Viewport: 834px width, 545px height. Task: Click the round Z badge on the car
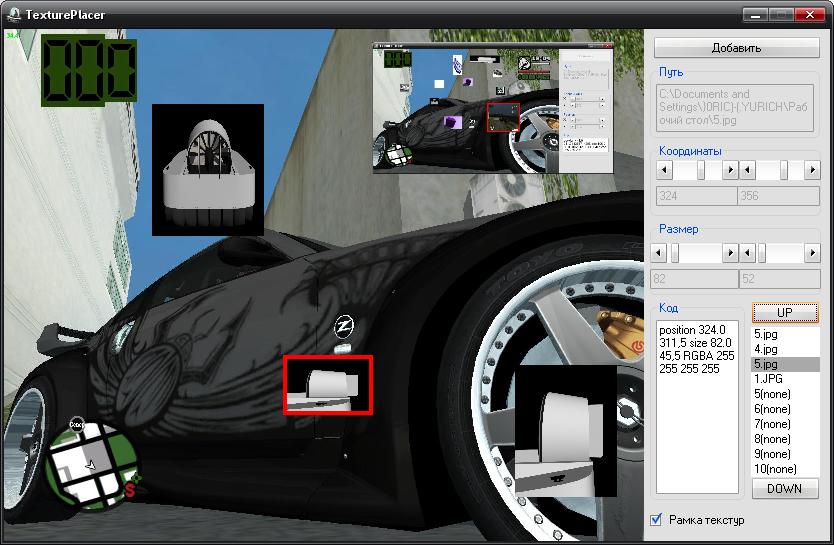click(344, 326)
